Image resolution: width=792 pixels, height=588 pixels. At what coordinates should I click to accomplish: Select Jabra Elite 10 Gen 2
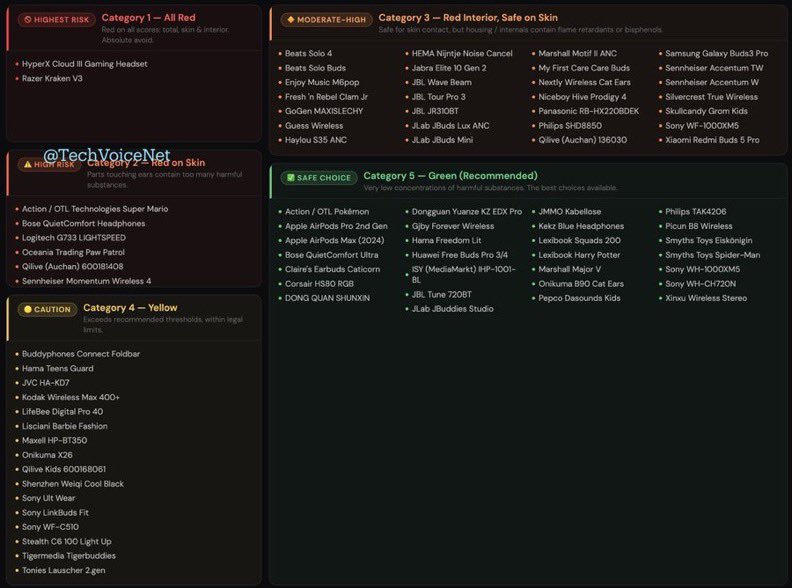tap(449, 68)
